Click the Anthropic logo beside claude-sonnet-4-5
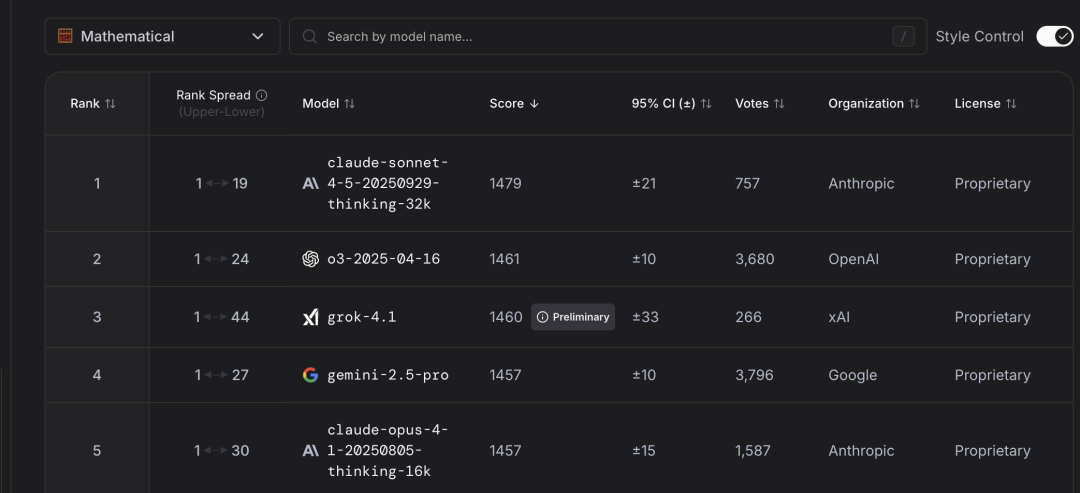Viewport: 1080px width, 493px height. pyautogui.click(x=310, y=184)
